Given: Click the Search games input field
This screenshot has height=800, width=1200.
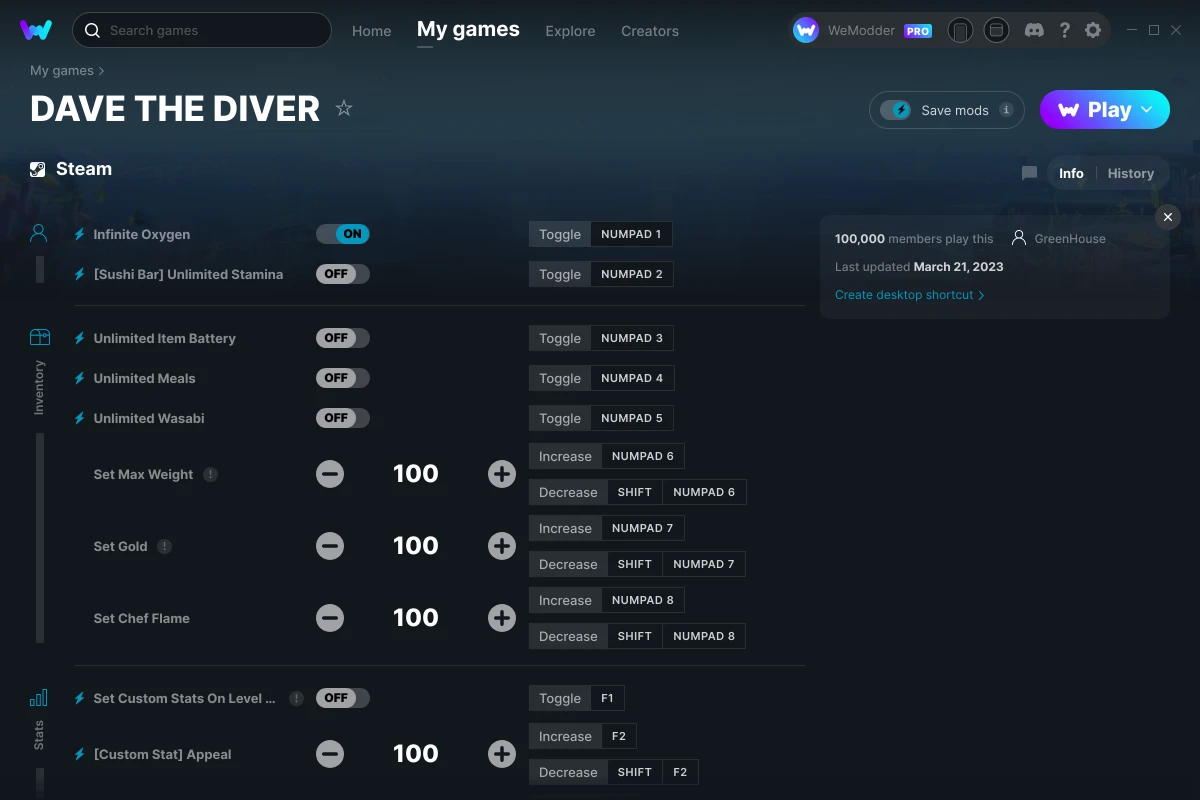Looking at the screenshot, I should click(x=201, y=30).
